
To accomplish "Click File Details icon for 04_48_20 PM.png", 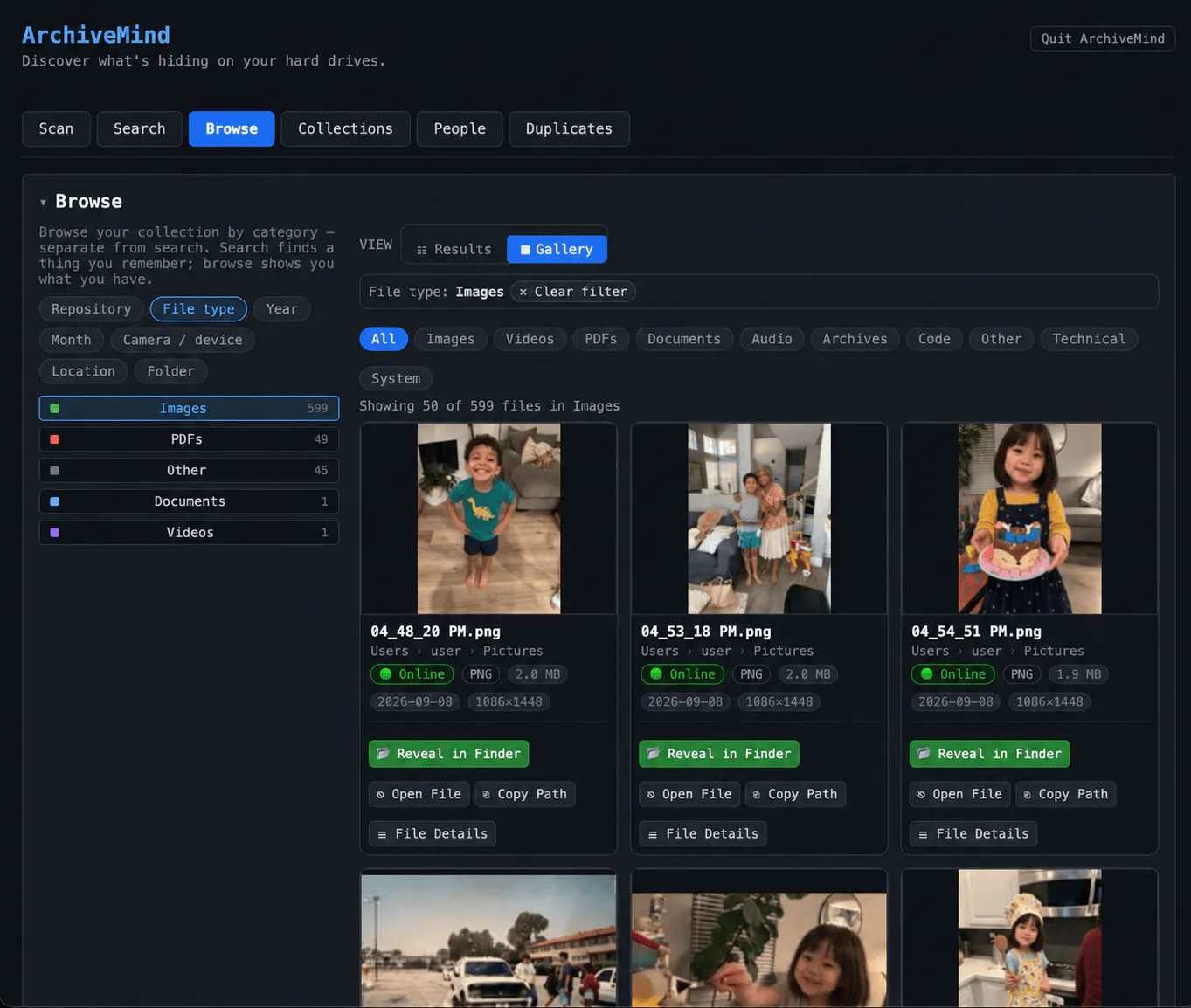I will tap(382, 834).
